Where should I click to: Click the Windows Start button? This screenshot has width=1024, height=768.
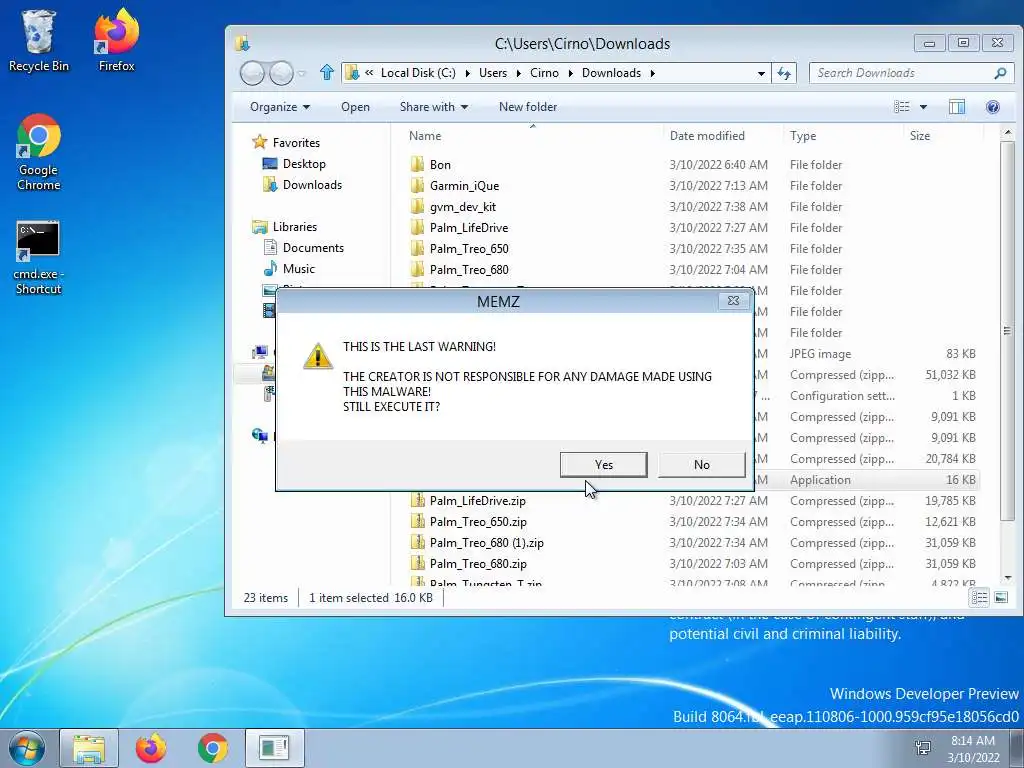(26, 748)
